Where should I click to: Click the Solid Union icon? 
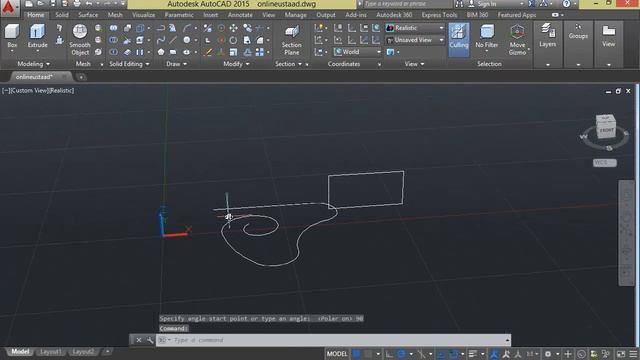tap(113, 28)
